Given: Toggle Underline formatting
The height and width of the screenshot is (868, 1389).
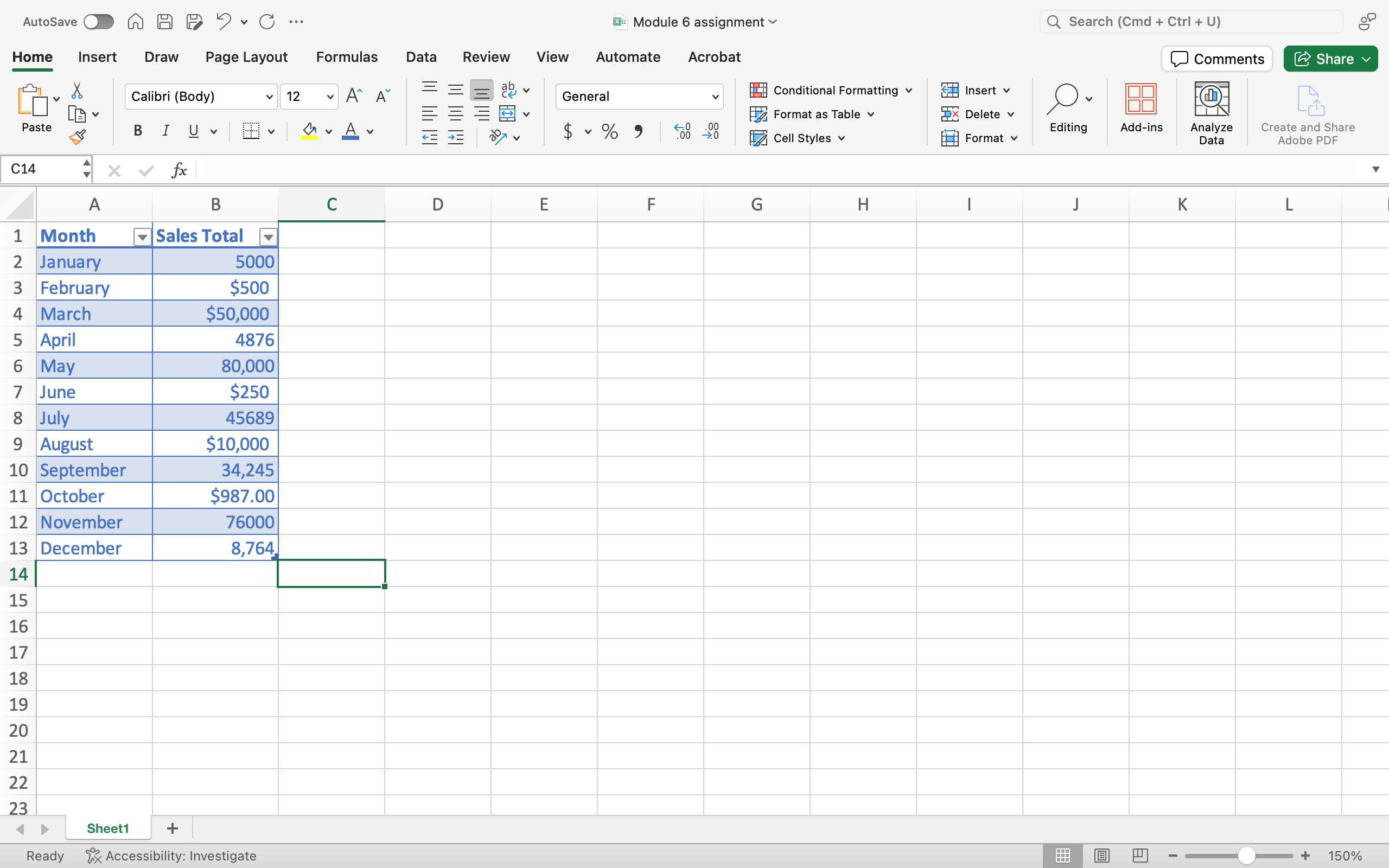Looking at the screenshot, I should 193,131.
